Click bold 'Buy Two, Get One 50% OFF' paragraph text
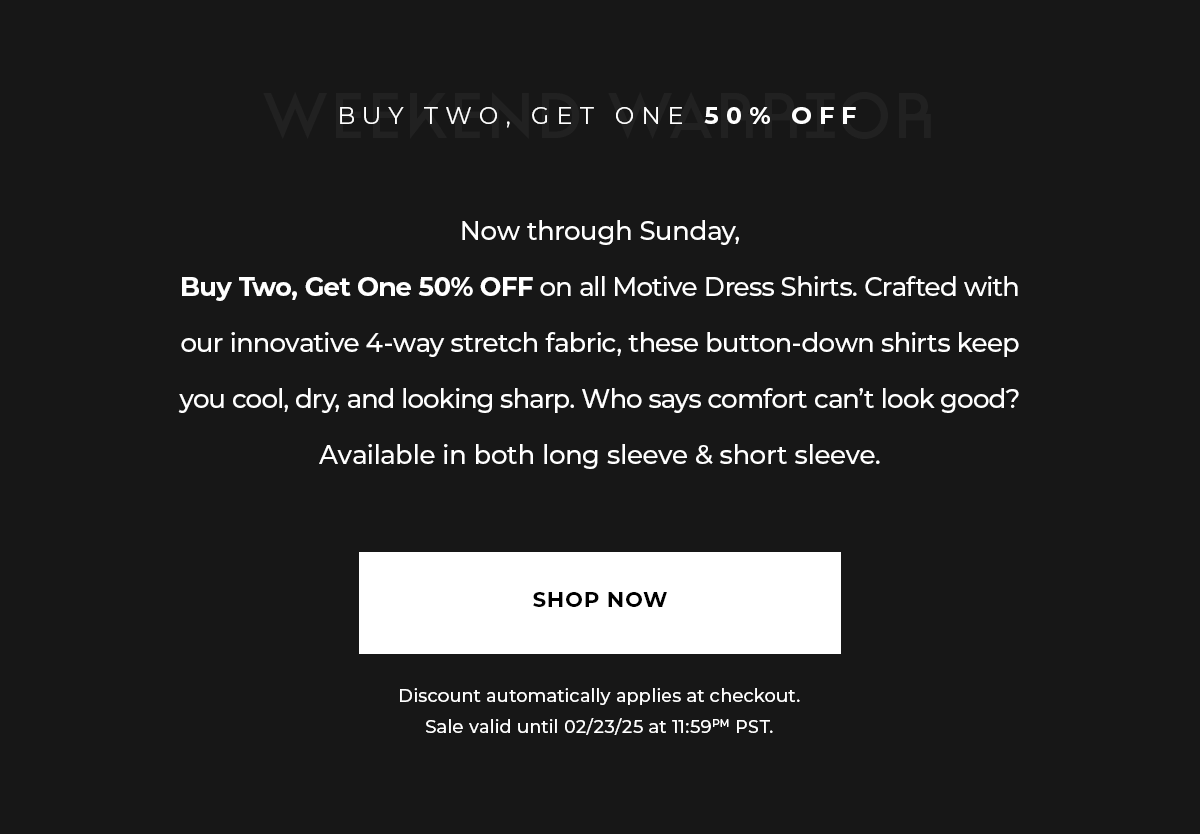This screenshot has width=1200, height=834. (356, 287)
